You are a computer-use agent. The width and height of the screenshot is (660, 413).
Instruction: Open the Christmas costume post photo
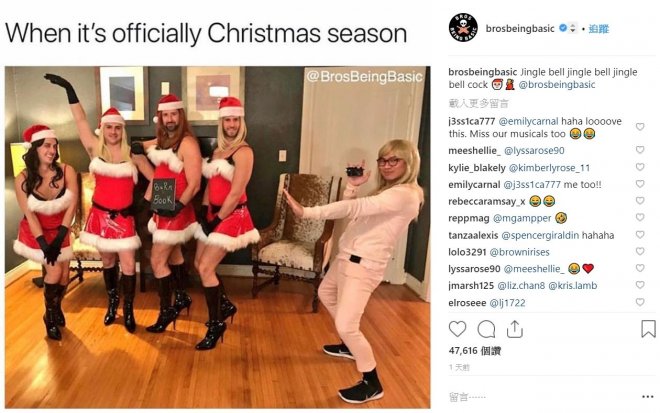coord(218,237)
